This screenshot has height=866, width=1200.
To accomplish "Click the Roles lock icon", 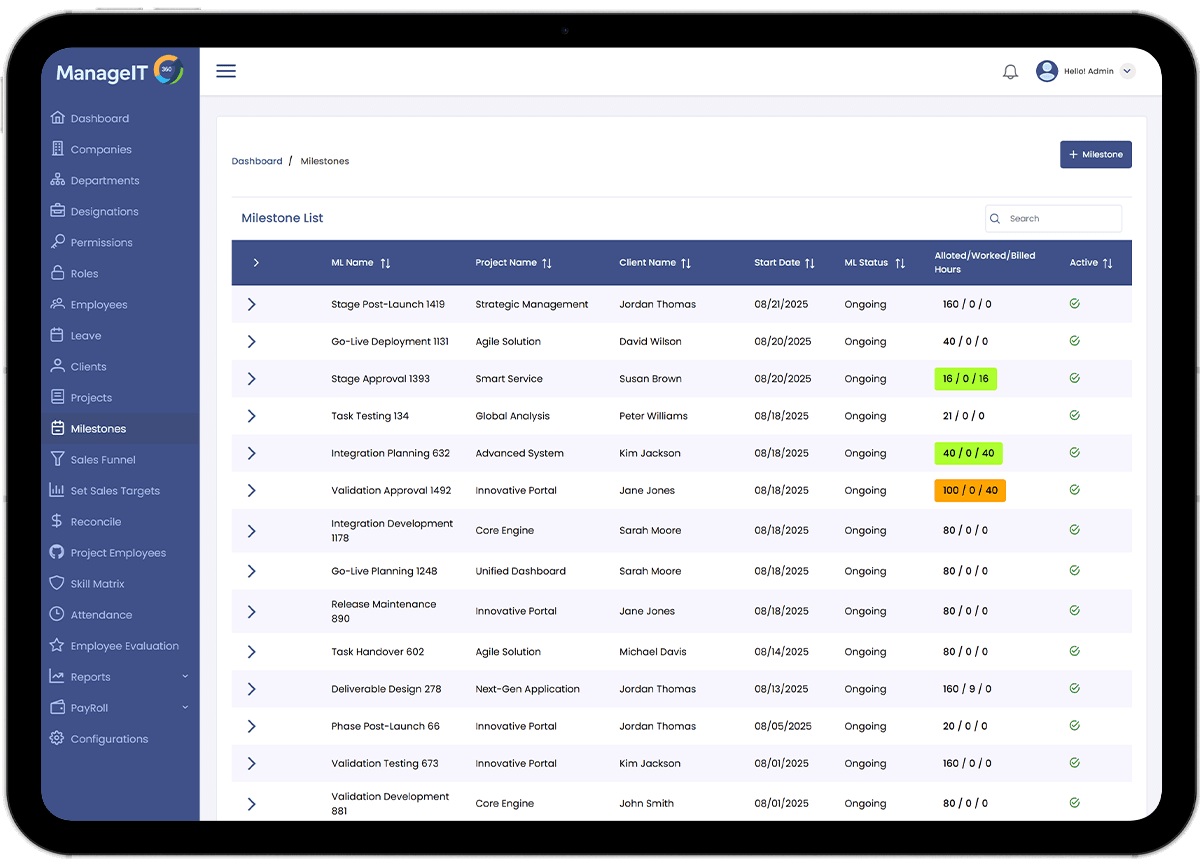I will click(x=58, y=273).
